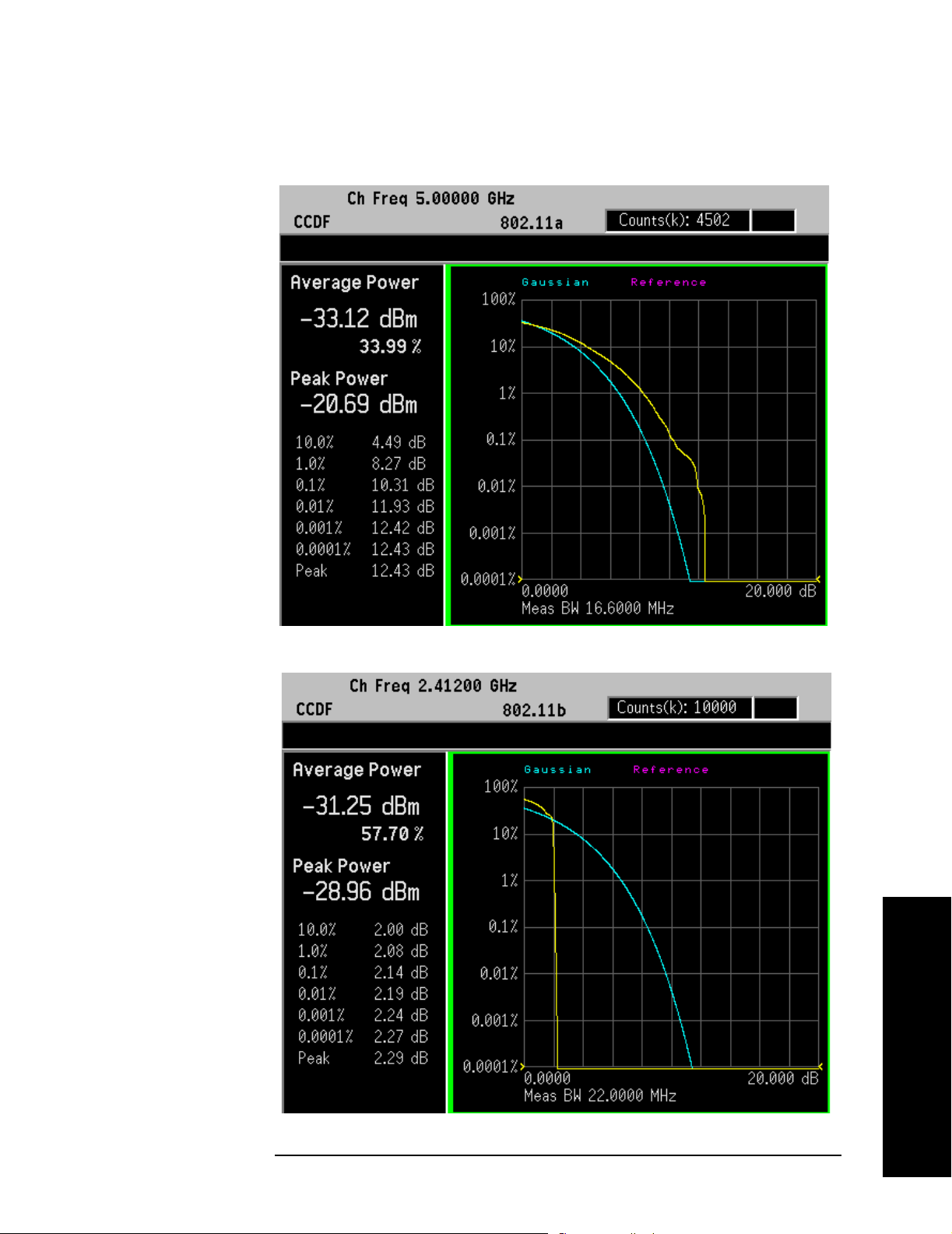
Task: Click the -28.96 dBm peak power value
Action: click(361, 891)
